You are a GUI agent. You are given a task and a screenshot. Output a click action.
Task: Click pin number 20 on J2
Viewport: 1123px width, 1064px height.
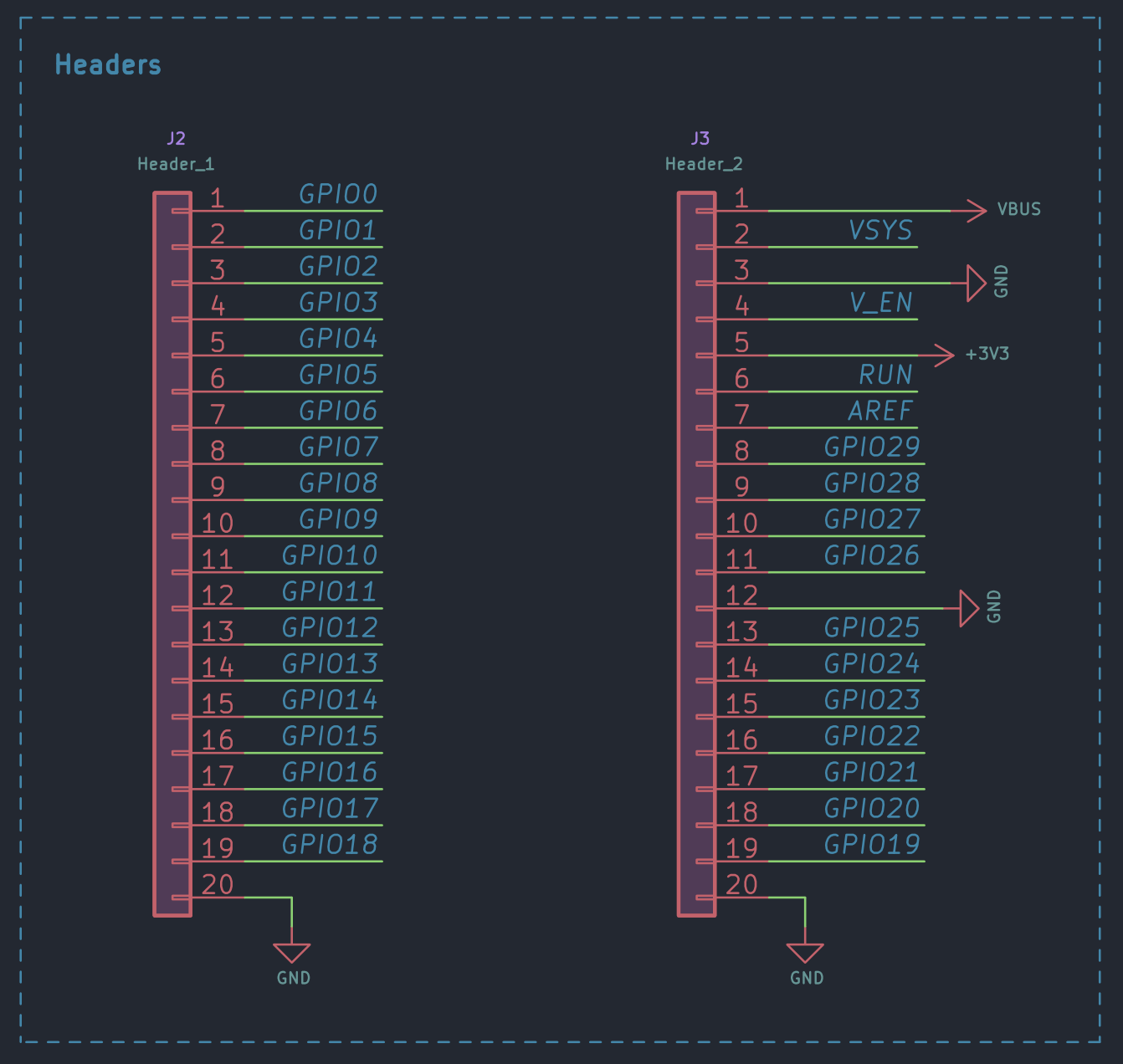pos(218,884)
